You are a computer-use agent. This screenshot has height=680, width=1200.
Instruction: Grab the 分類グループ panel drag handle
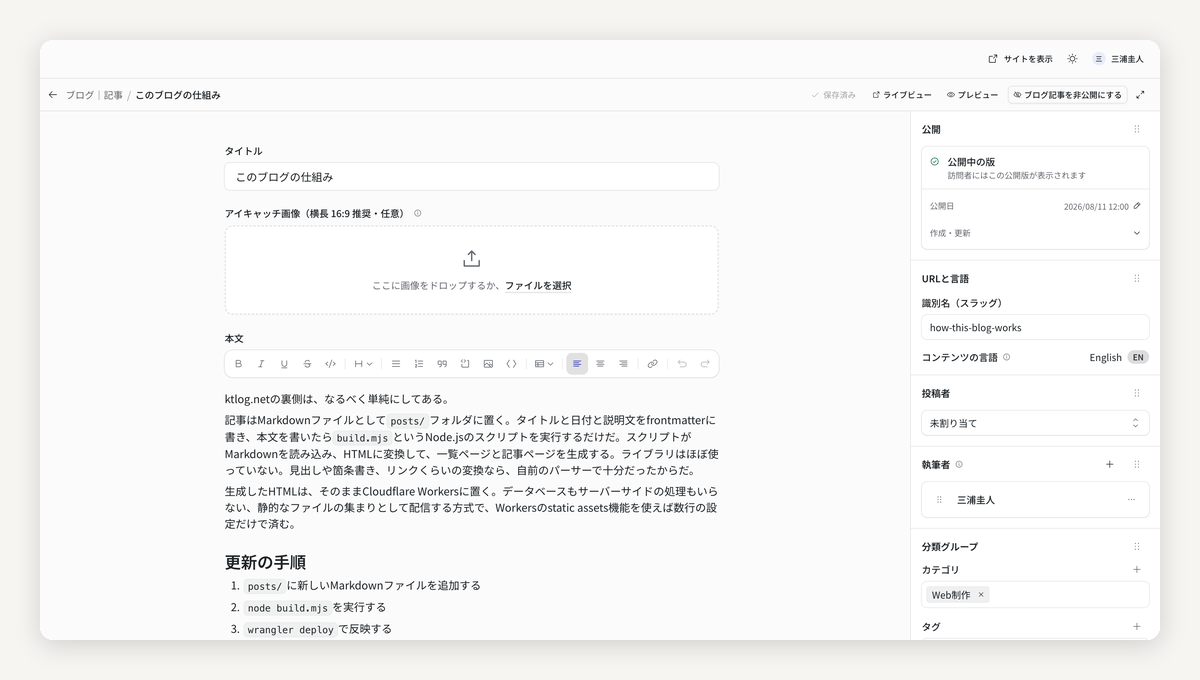tap(1137, 547)
